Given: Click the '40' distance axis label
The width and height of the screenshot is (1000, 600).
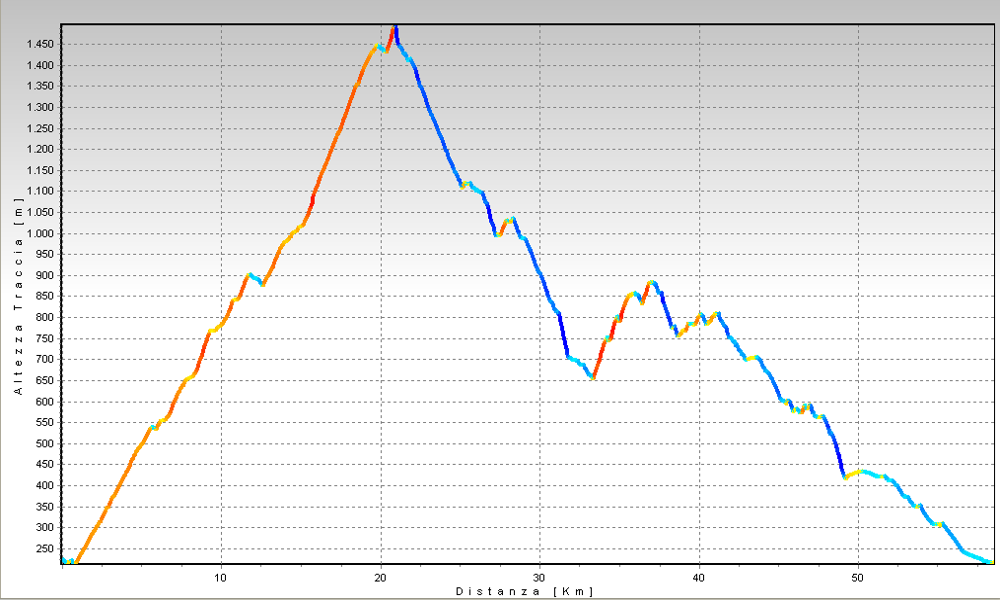Looking at the screenshot, I should click(699, 577).
